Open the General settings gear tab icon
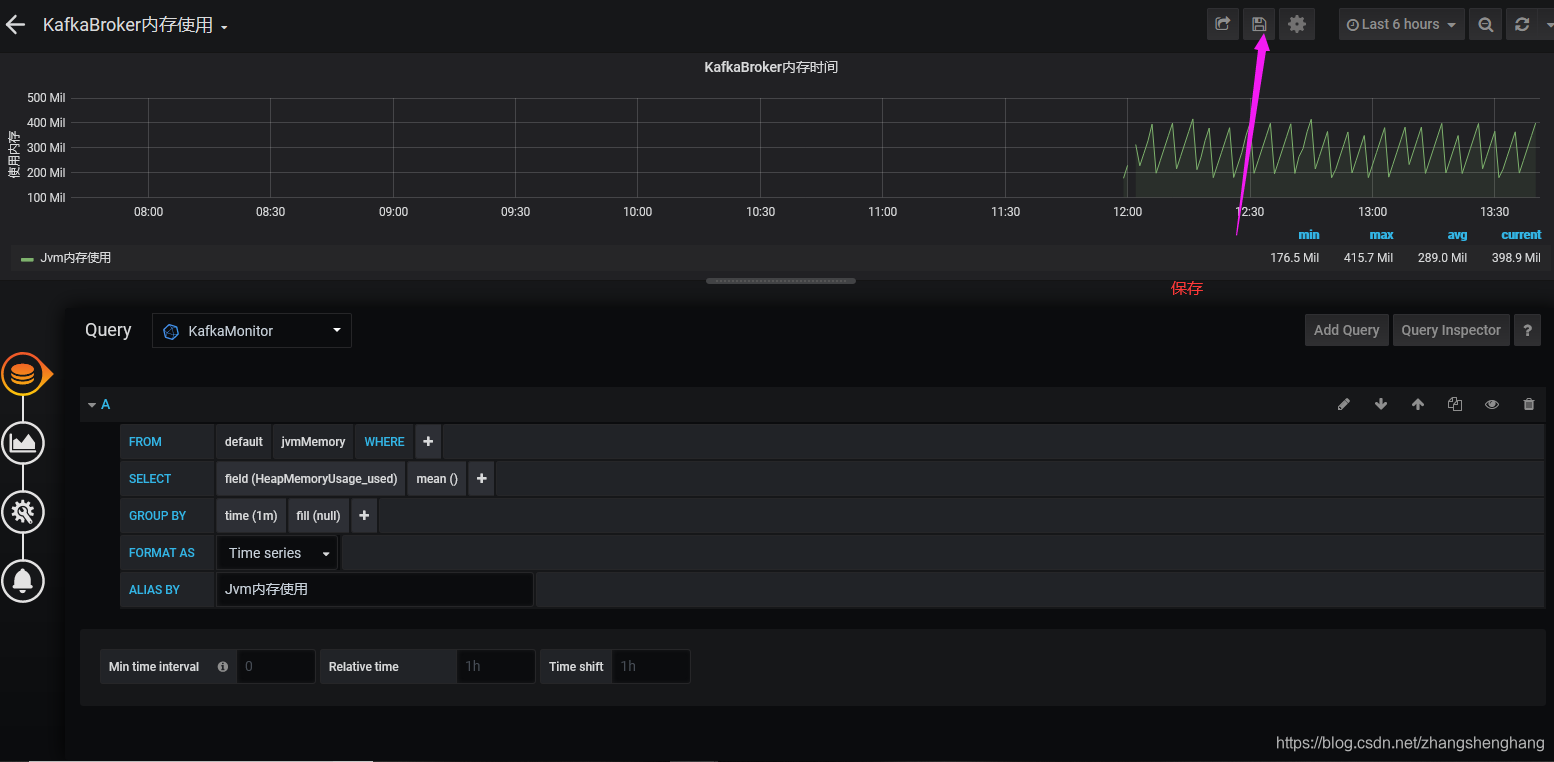This screenshot has height=762, width=1554. (x=23, y=512)
